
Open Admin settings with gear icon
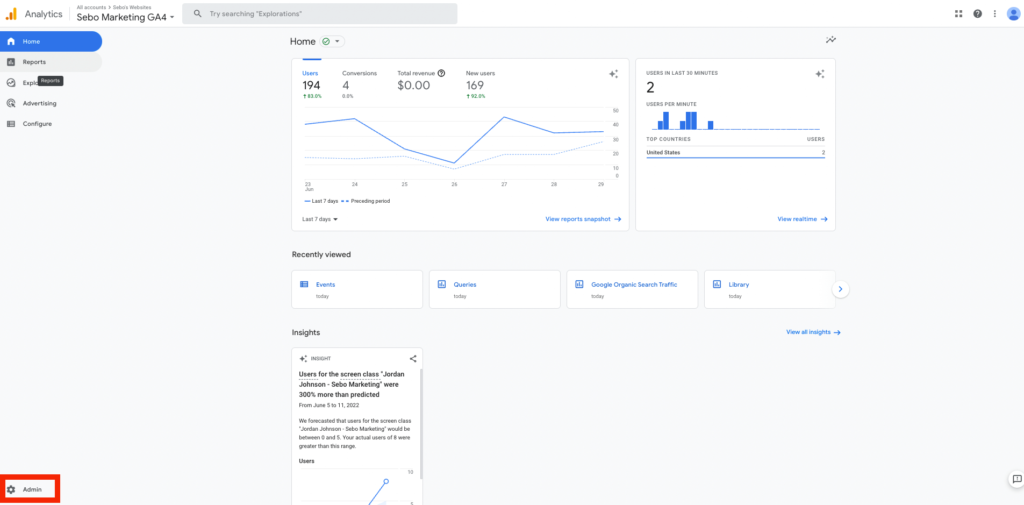(x=30, y=489)
